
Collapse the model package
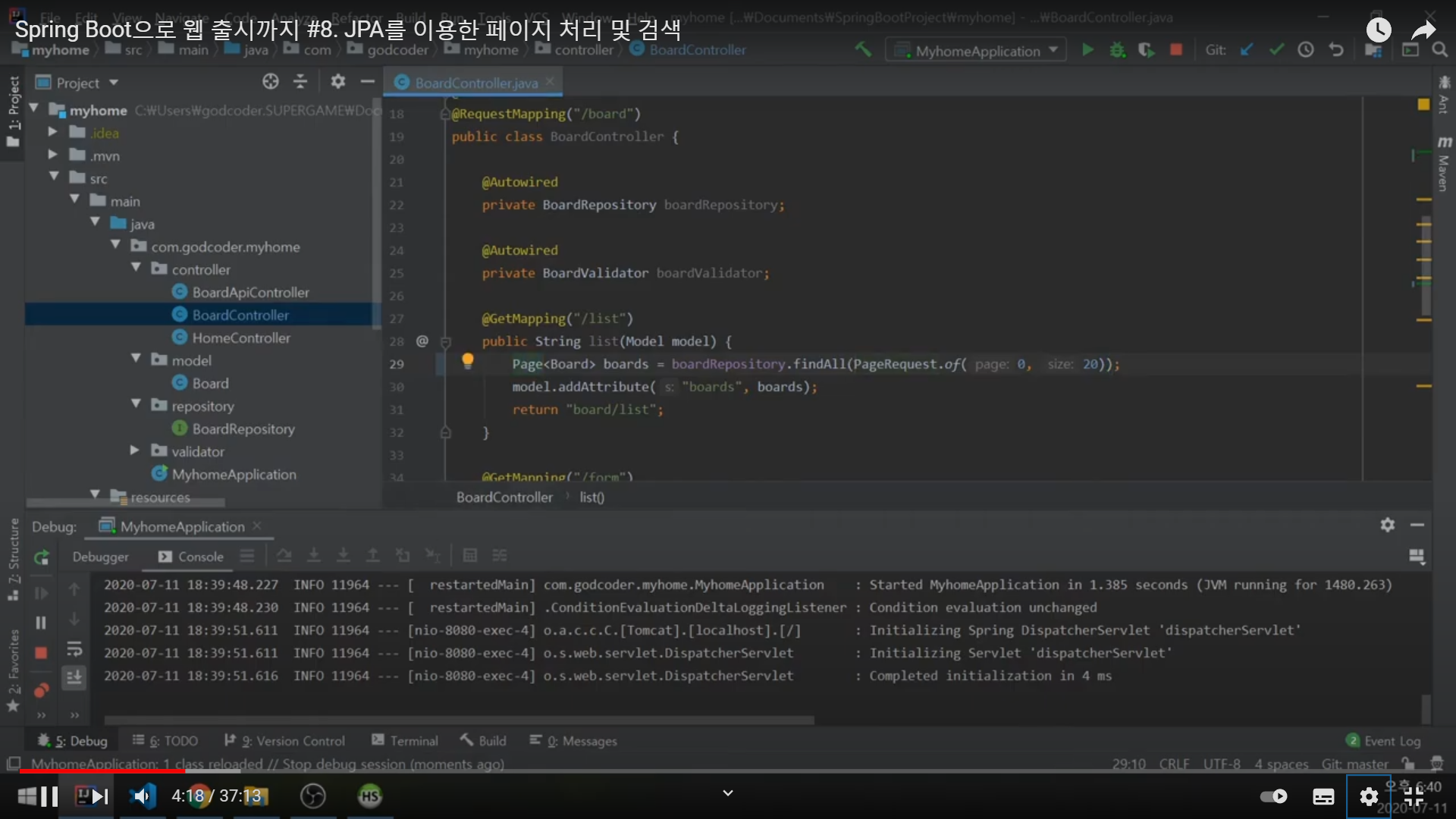pyautogui.click(x=136, y=359)
